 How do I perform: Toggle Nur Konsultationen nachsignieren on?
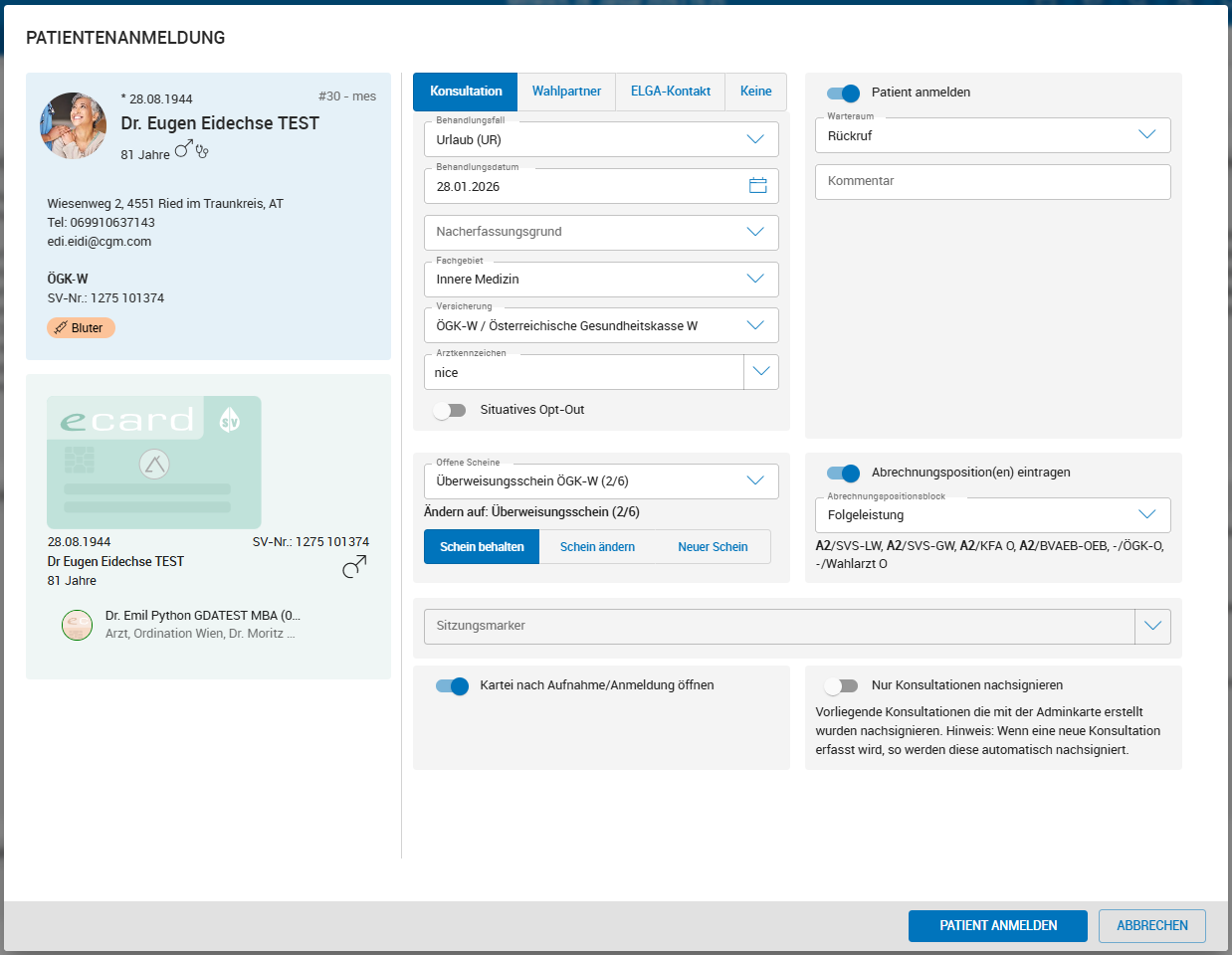point(841,685)
